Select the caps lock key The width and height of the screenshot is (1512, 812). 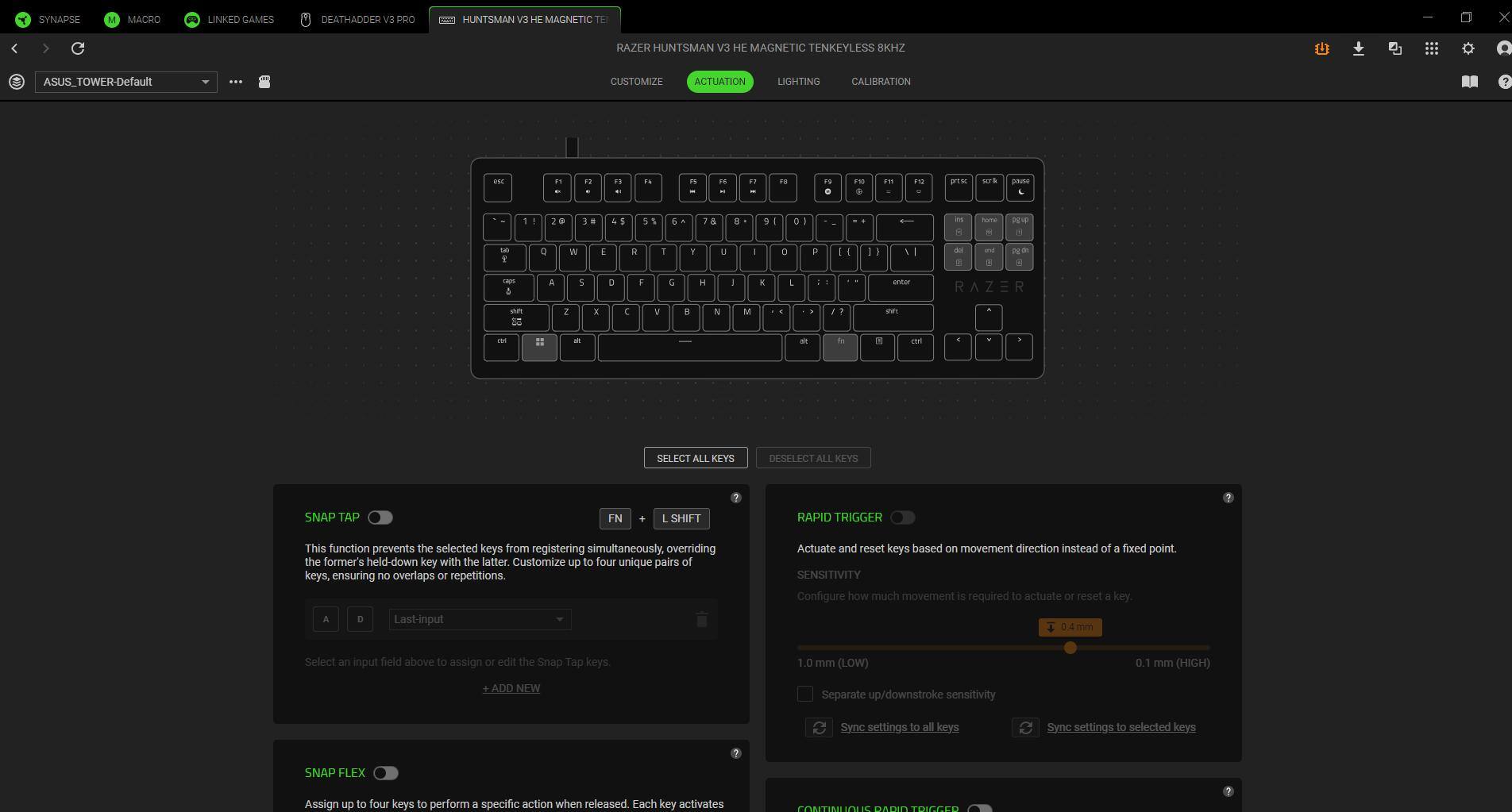509,287
